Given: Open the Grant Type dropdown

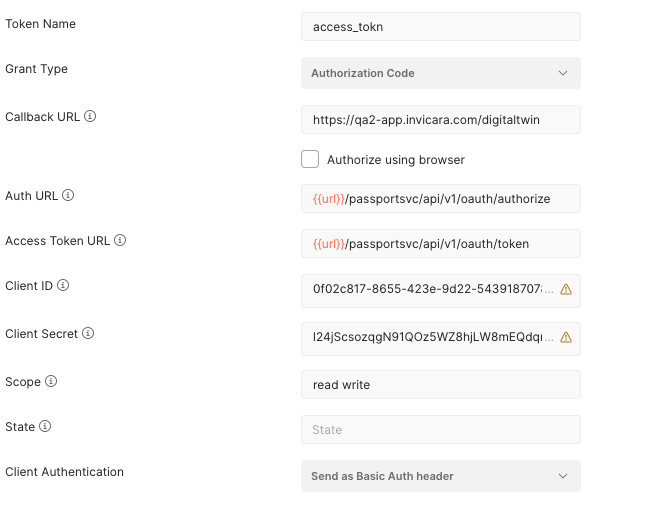Looking at the screenshot, I should point(440,73).
